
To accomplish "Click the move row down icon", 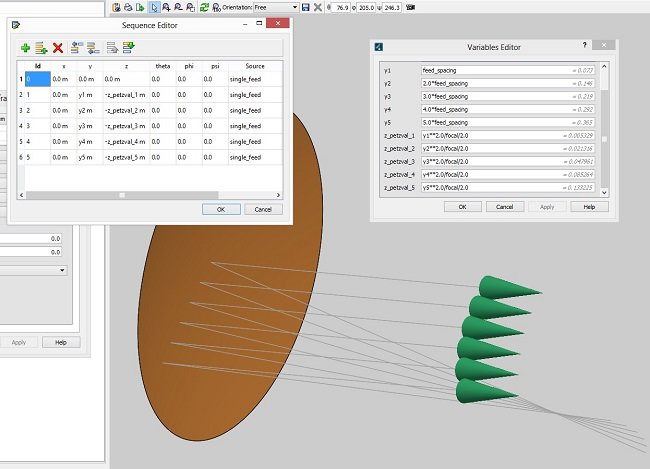I will coord(92,47).
